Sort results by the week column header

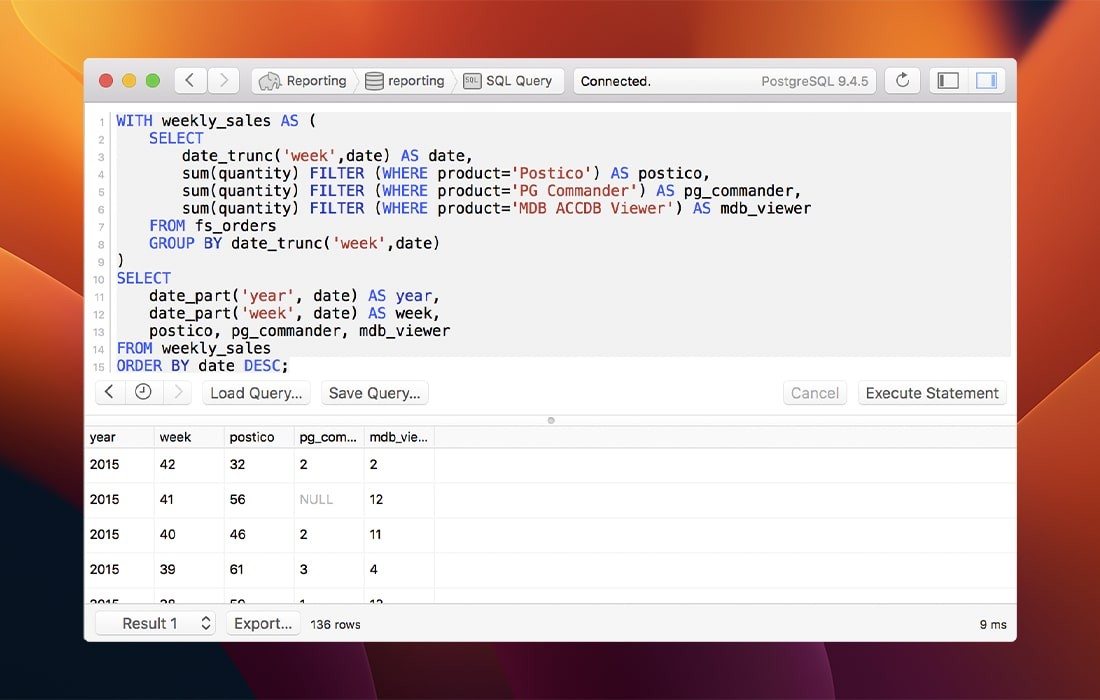(175, 437)
